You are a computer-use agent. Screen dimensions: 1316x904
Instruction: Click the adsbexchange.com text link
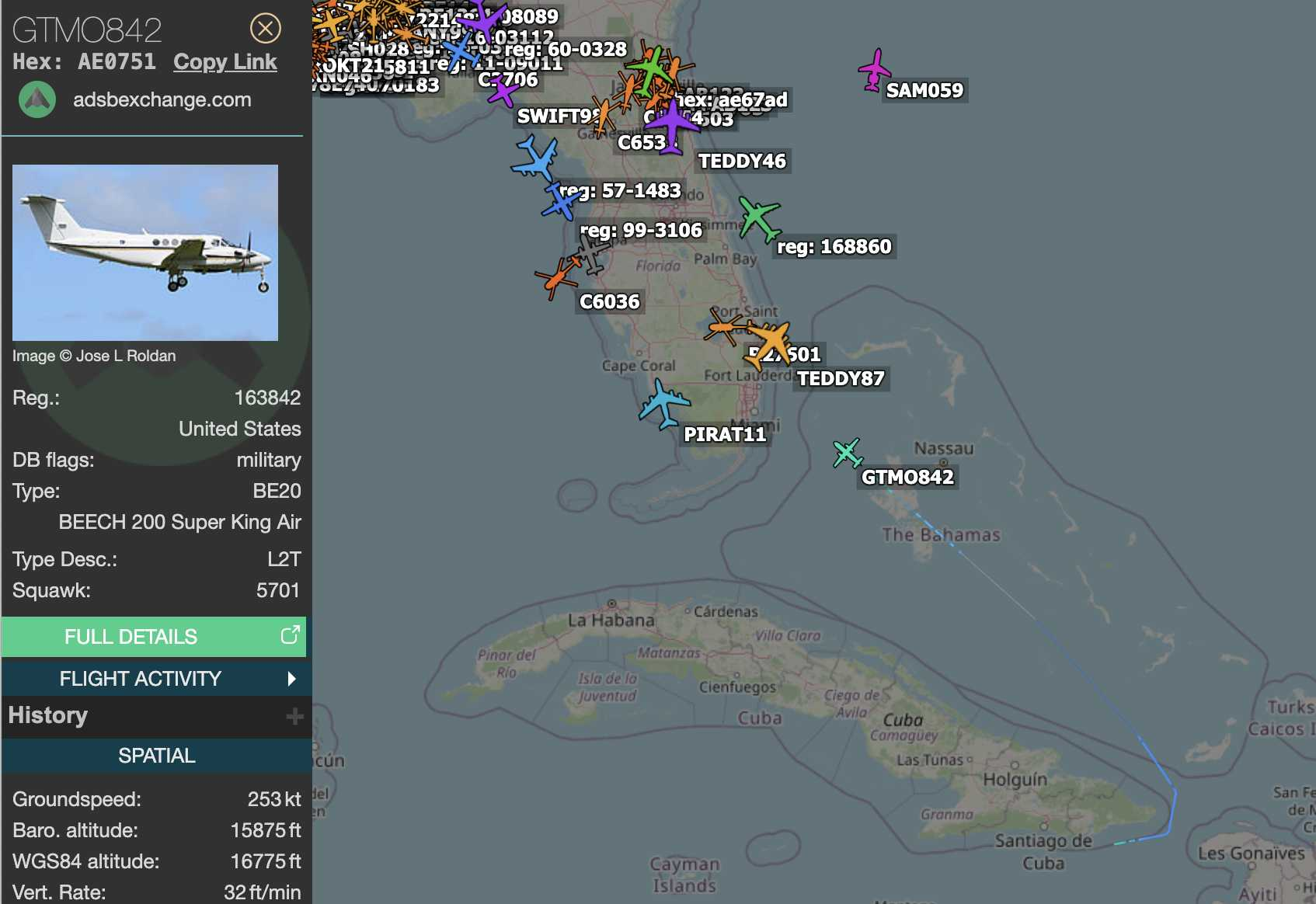(162, 100)
